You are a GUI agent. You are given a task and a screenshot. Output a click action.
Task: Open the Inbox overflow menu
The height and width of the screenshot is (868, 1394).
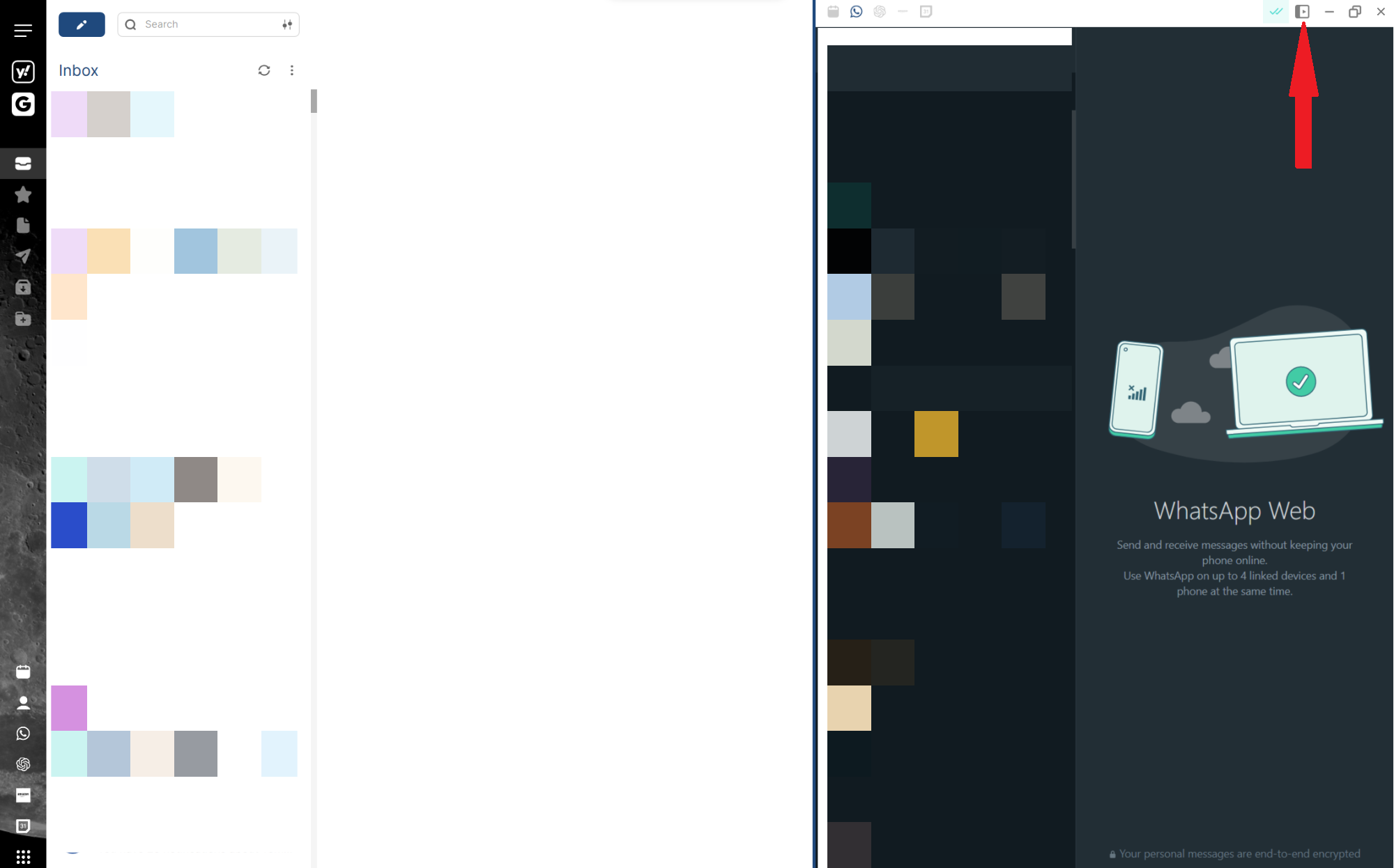[293, 70]
